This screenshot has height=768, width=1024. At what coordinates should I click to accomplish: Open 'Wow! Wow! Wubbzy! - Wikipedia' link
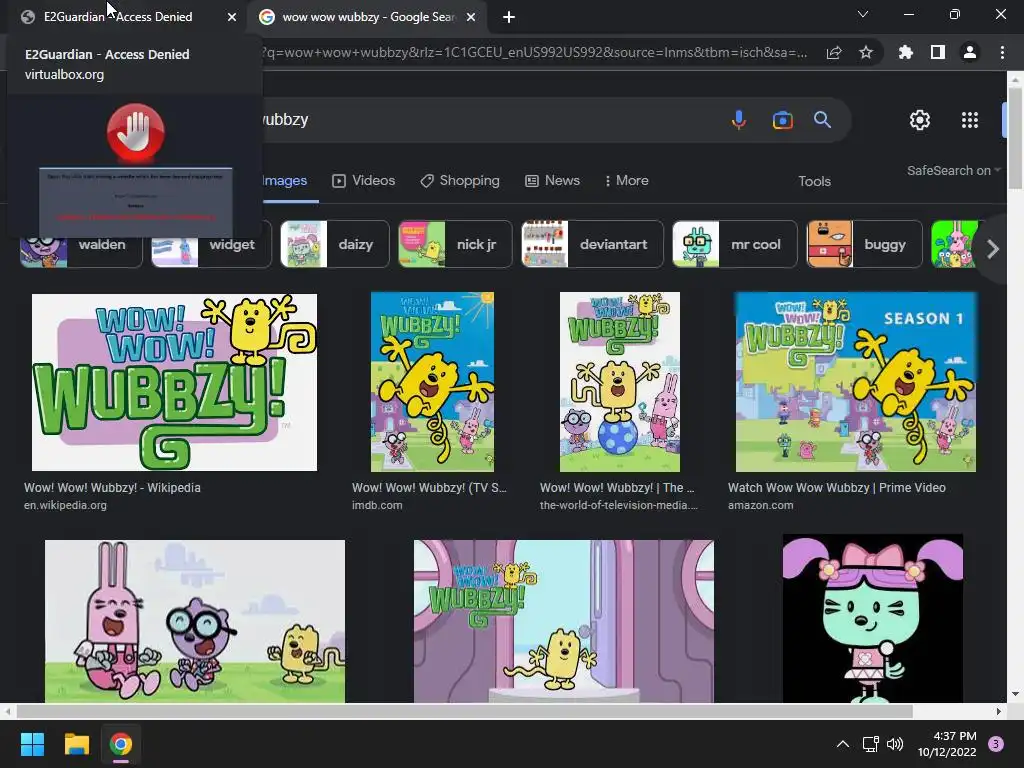(x=112, y=488)
